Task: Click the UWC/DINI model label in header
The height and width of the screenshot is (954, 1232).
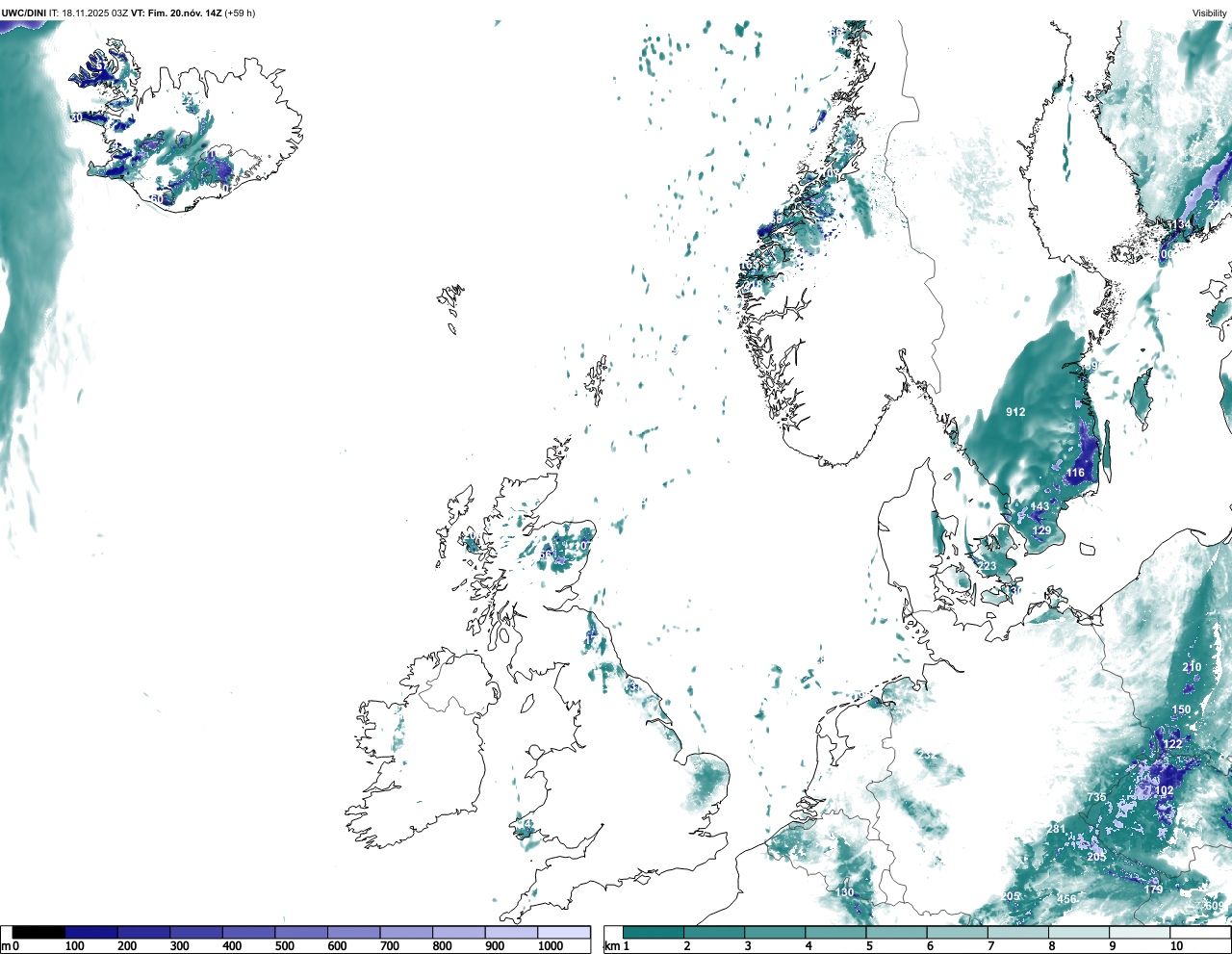Action: coord(23,13)
